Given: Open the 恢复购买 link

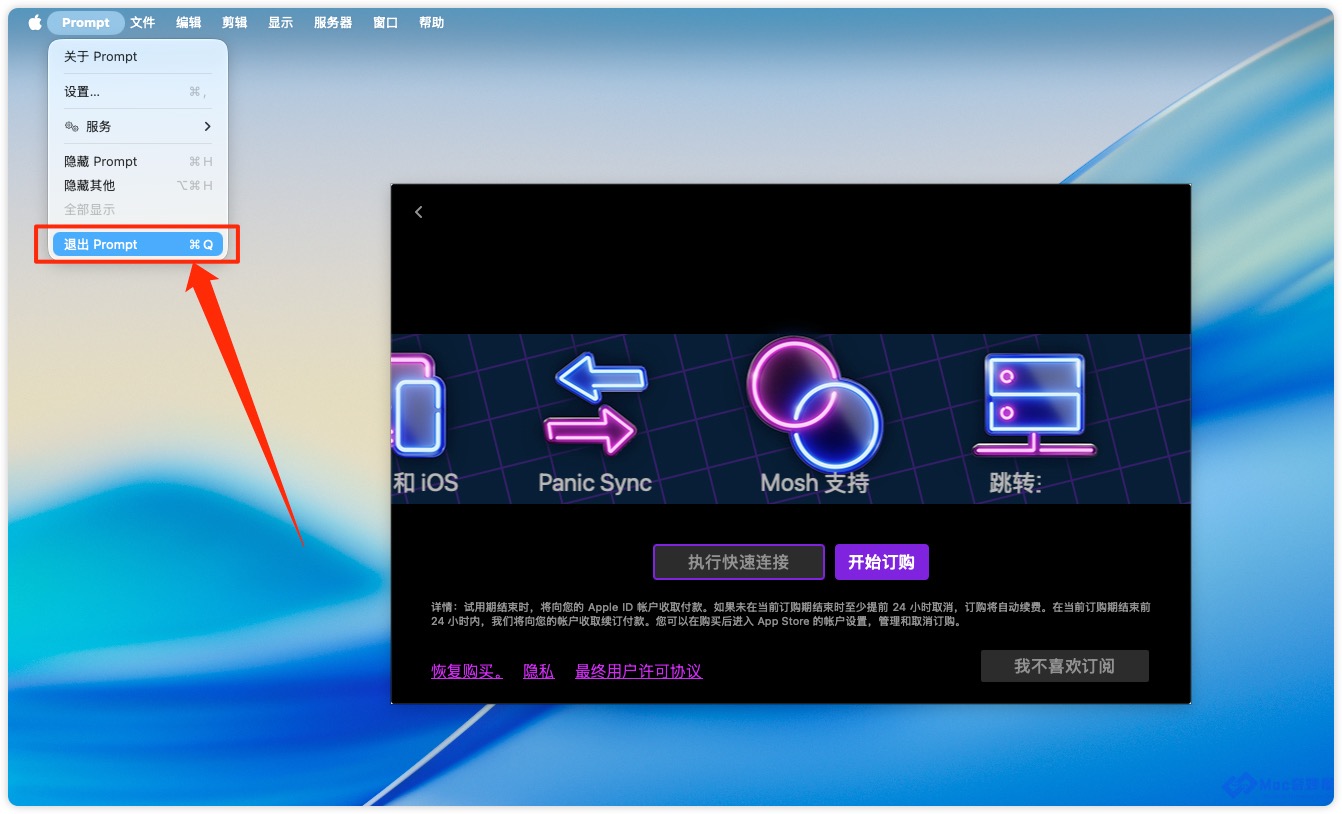Looking at the screenshot, I should pyautogui.click(x=467, y=671).
